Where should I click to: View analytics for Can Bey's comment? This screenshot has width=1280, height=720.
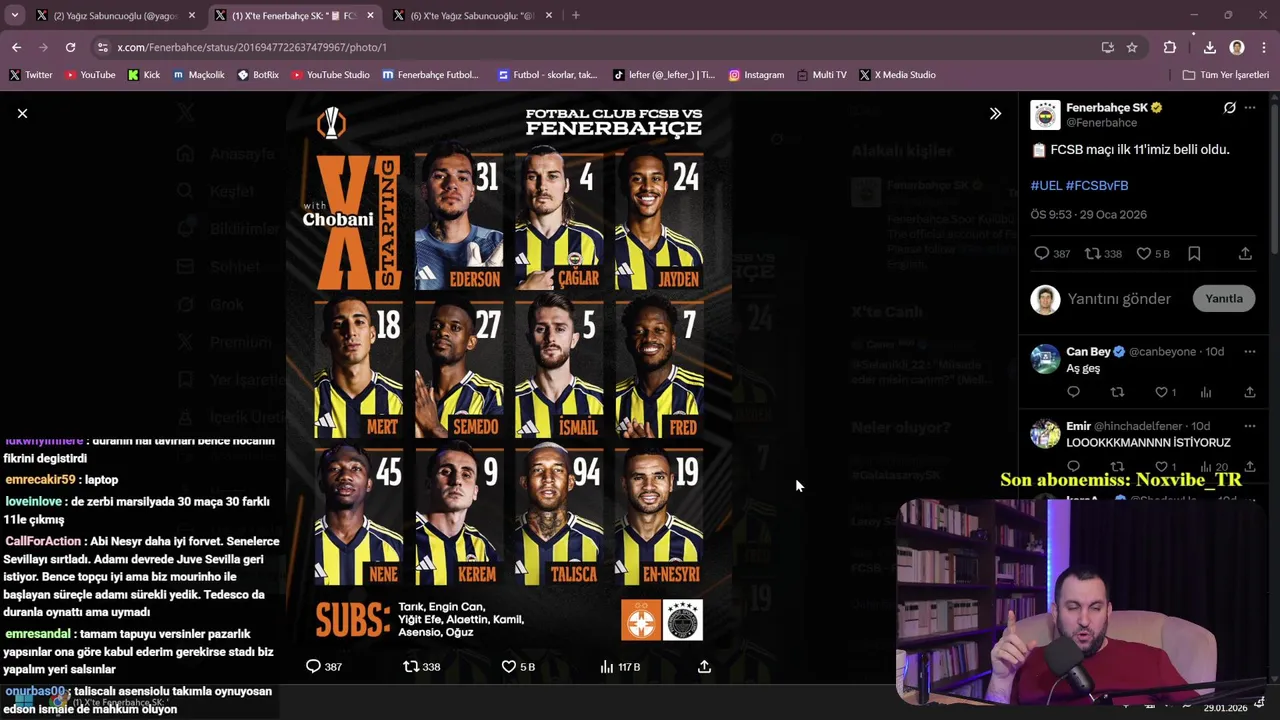coord(1206,392)
